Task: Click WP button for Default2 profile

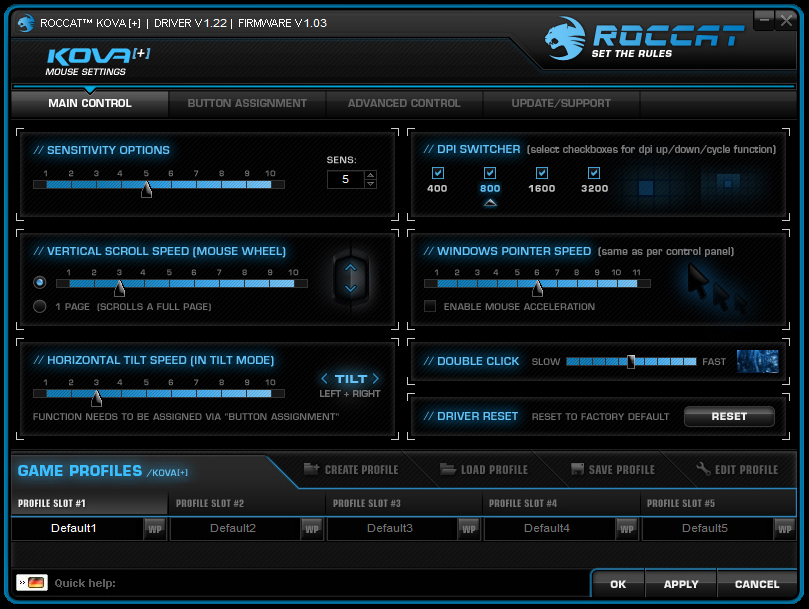Action: 312,529
